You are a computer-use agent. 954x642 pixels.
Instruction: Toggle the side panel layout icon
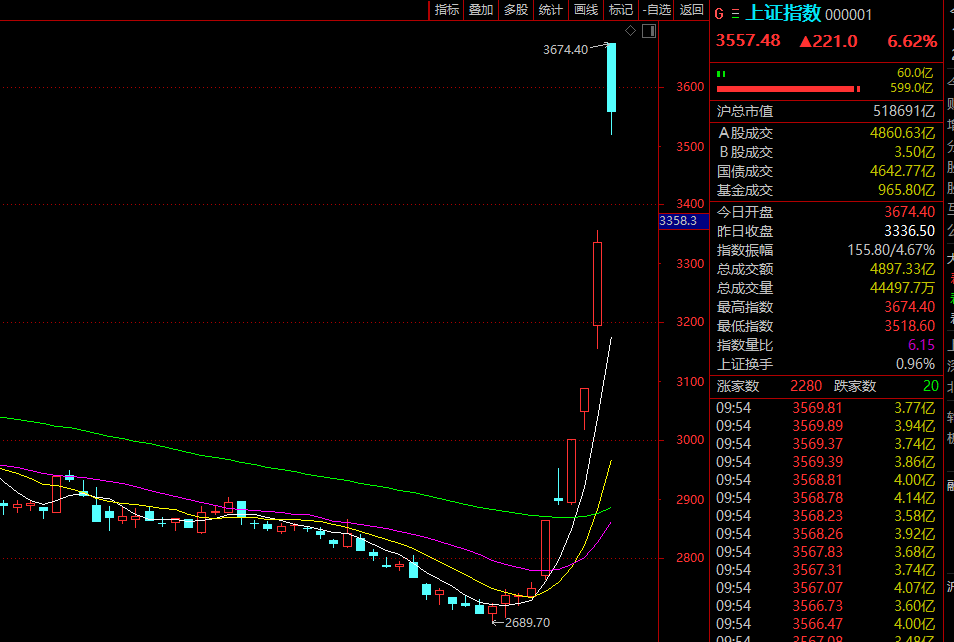[x=649, y=31]
